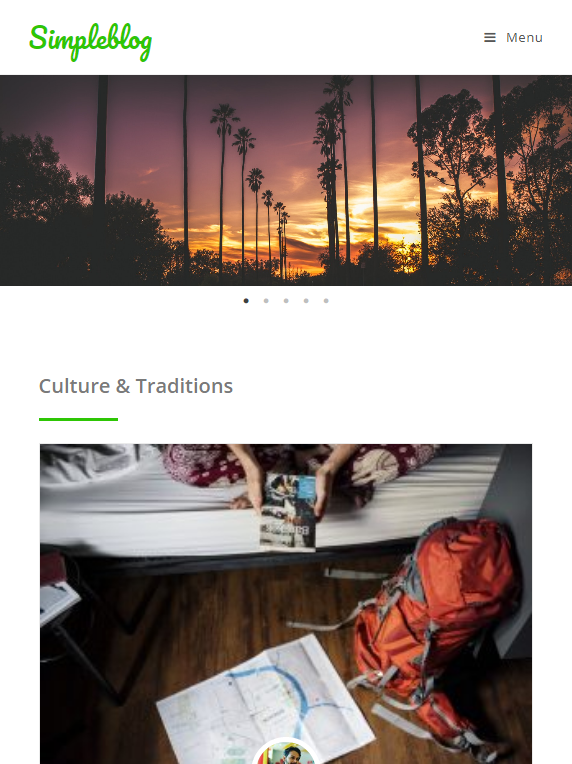Viewport: 572px width, 764px height.
Task: Go to the second slide dot
Action: click(x=266, y=301)
